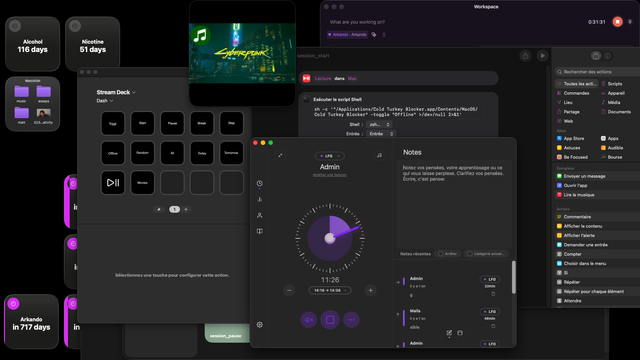Select the Commandes category
This screenshot has height=360, width=640.
[573, 93]
